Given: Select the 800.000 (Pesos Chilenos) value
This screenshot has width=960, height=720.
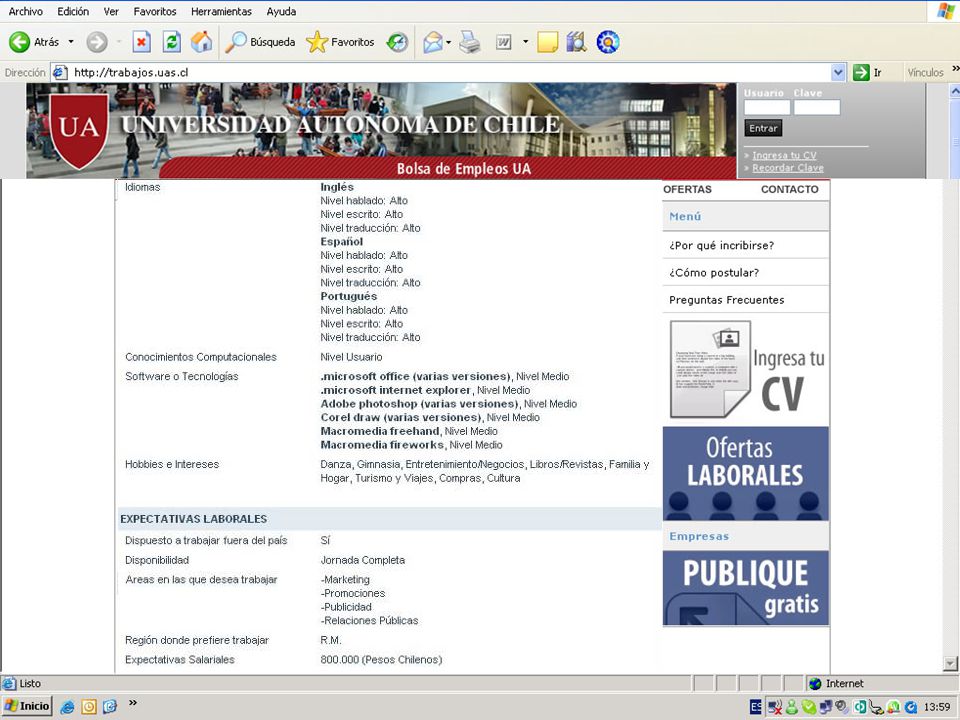Looking at the screenshot, I should pos(381,660).
